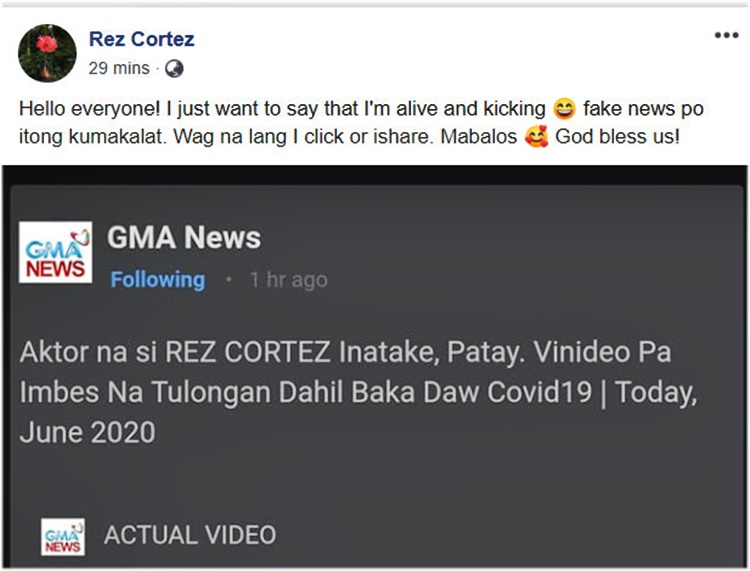Open the Aktor na si REZ CORTEZ headline
The height and width of the screenshot is (571, 750).
pos(359,392)
